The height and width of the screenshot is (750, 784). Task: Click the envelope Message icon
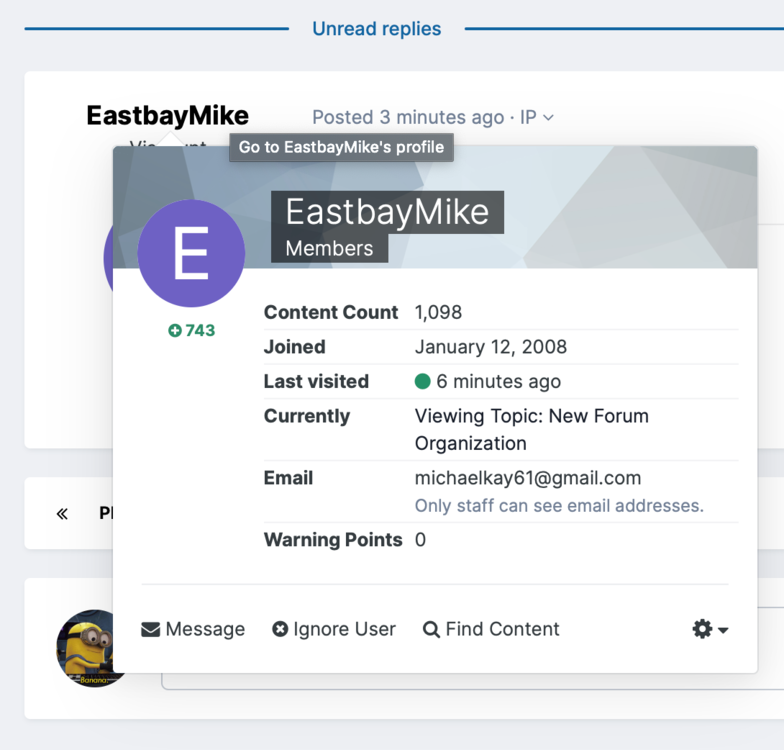tap(151, 630)
